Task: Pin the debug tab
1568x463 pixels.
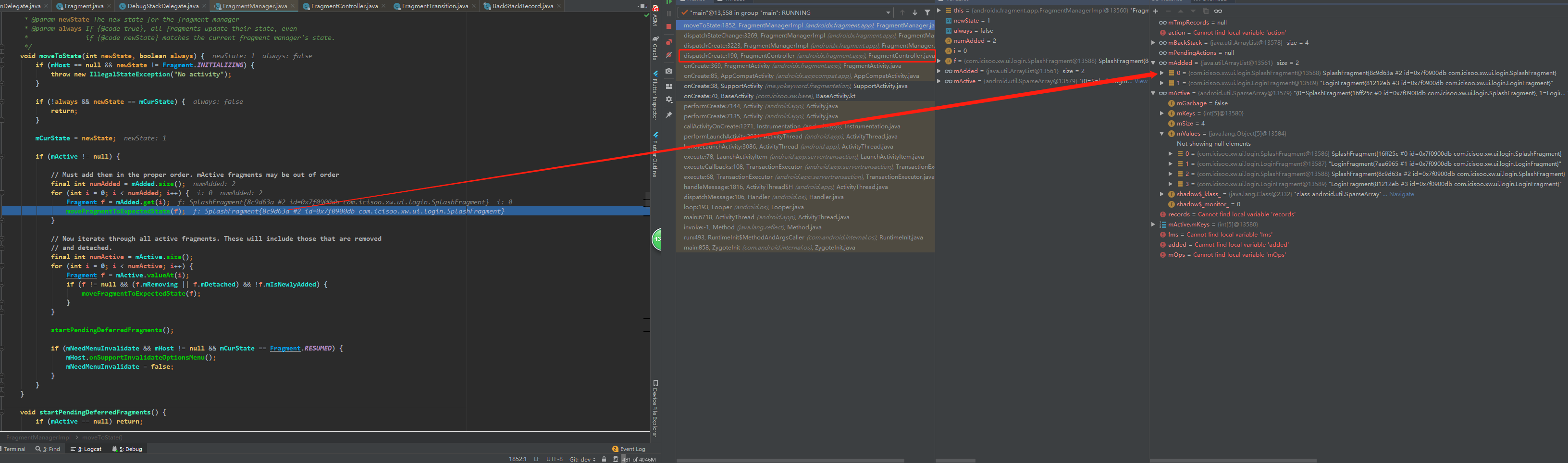Action: pos(669,114)
